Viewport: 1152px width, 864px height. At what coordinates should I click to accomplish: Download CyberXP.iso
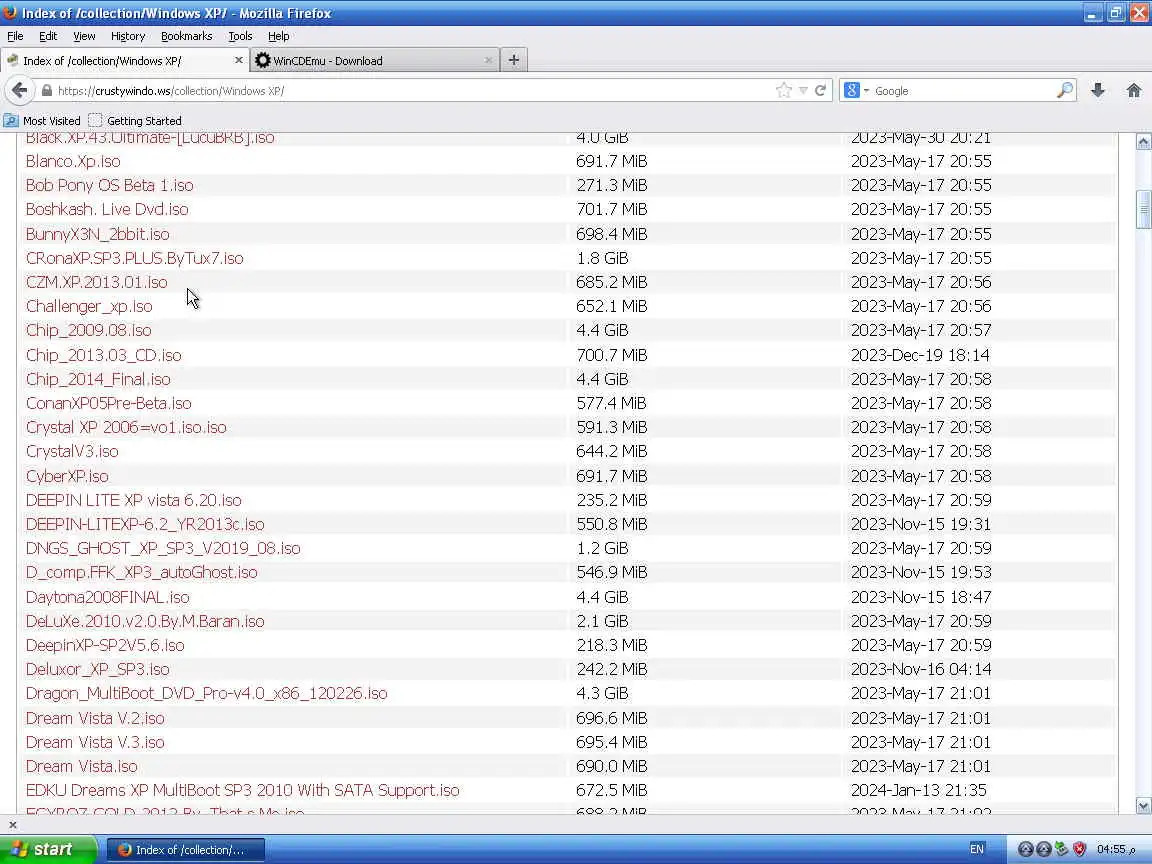[67, 476]
